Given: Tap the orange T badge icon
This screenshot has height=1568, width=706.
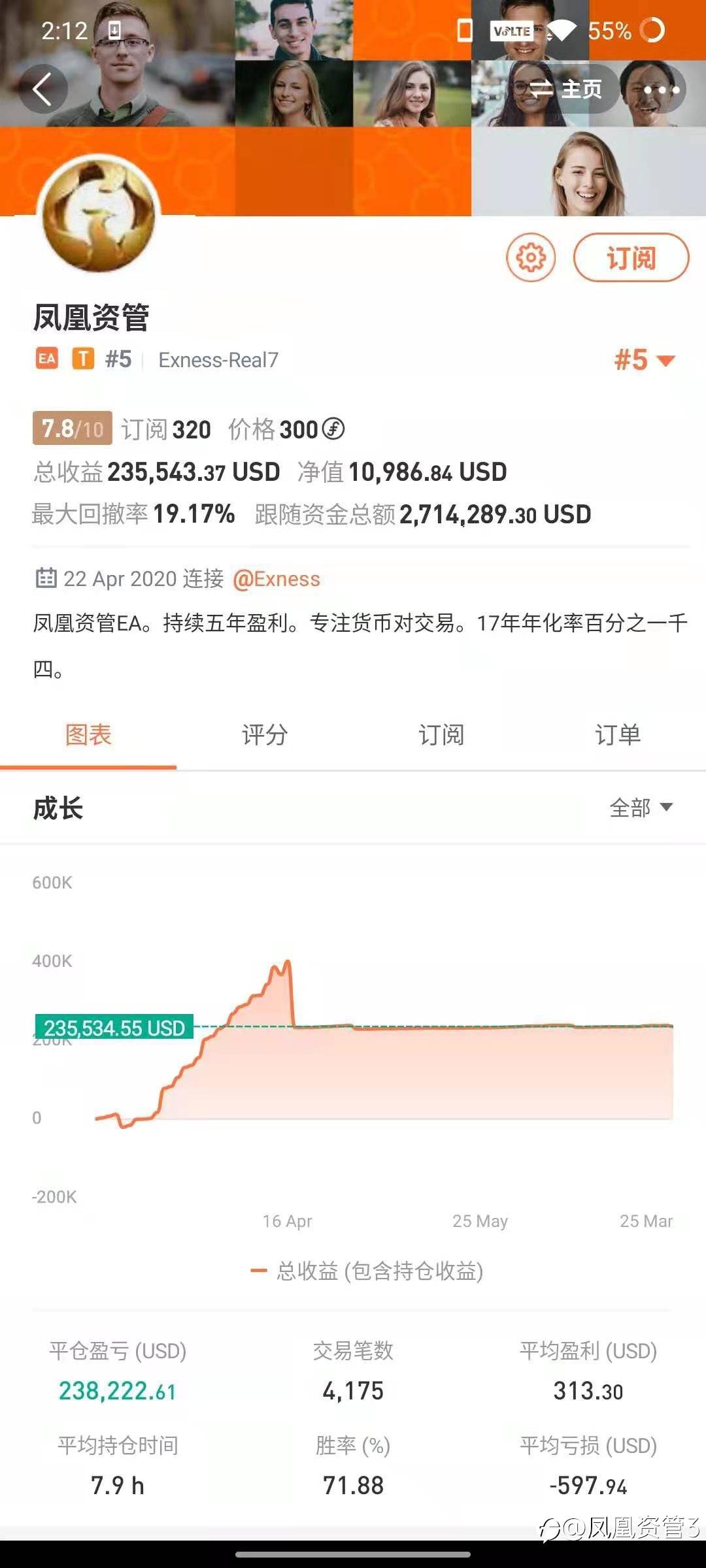Looking at the screenshot, I should pos(83,359).
